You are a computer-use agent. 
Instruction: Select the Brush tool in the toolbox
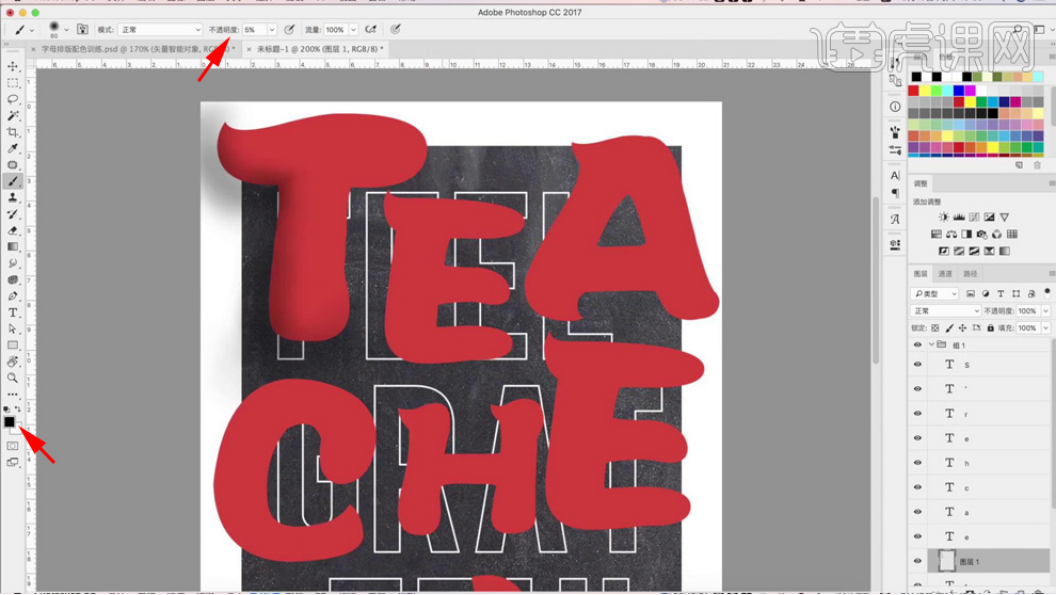[x=13, y=181]
